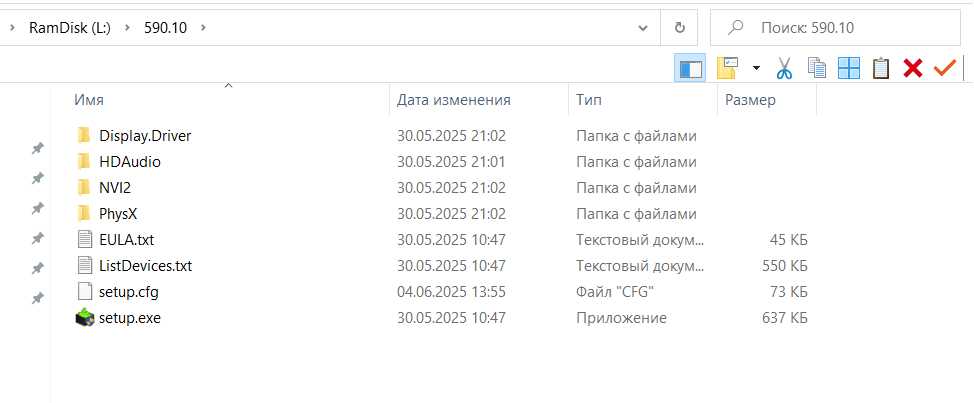Click date 30.05.2025 21:01 of HDAudio
This screenshot has height=403, width=974.
click(x=452, y=162)
